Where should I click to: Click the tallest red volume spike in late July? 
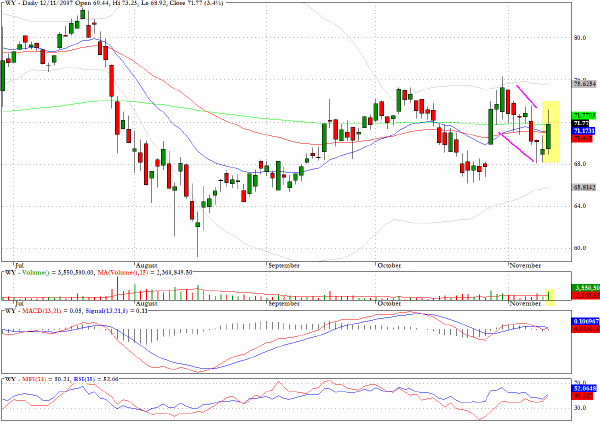117,288
